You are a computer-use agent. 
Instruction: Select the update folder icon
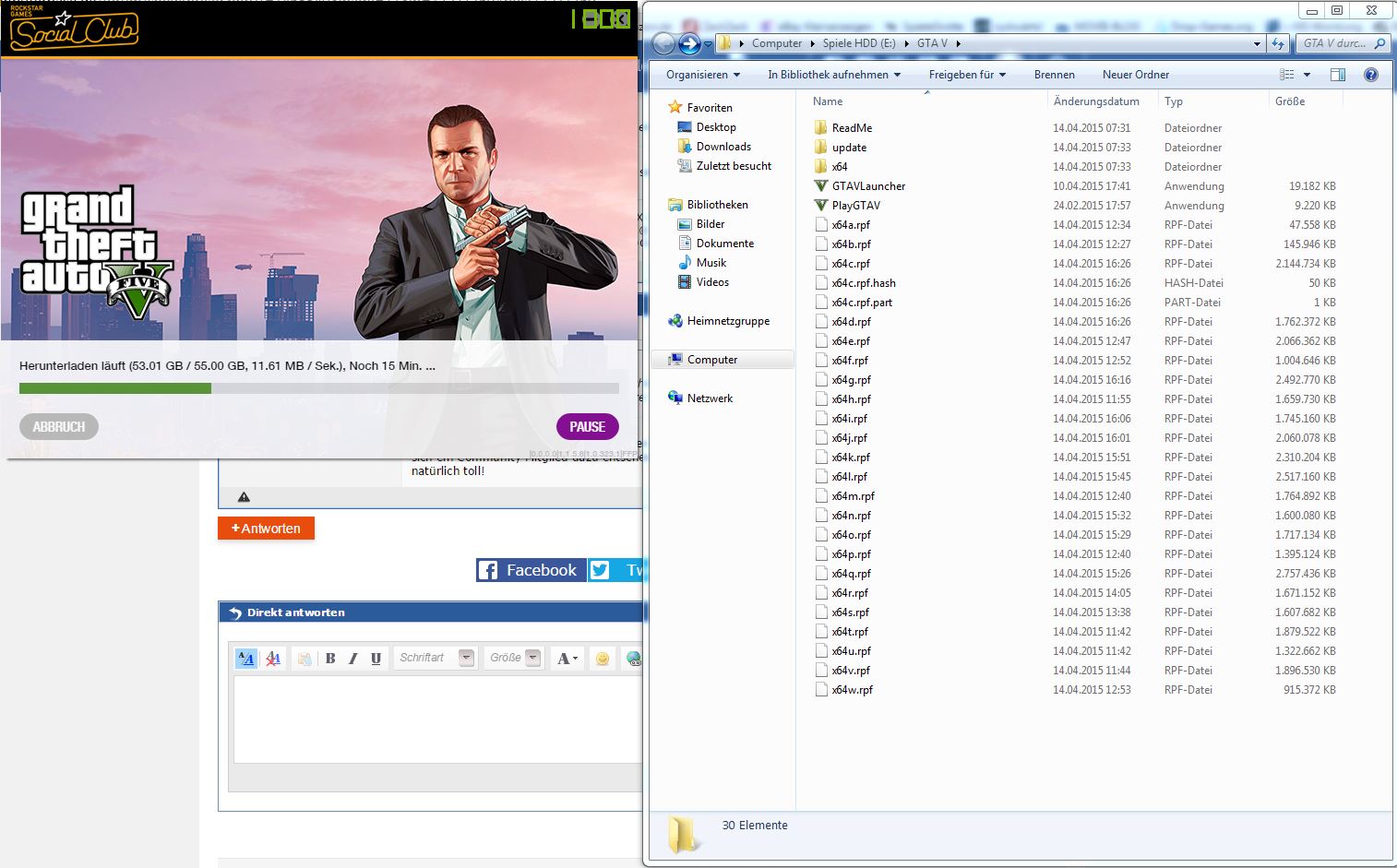click(x=820, y=148)
